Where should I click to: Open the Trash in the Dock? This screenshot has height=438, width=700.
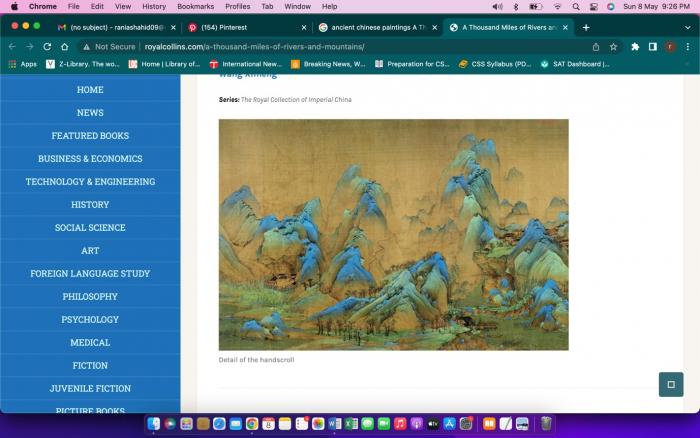(x=546, y=424)
